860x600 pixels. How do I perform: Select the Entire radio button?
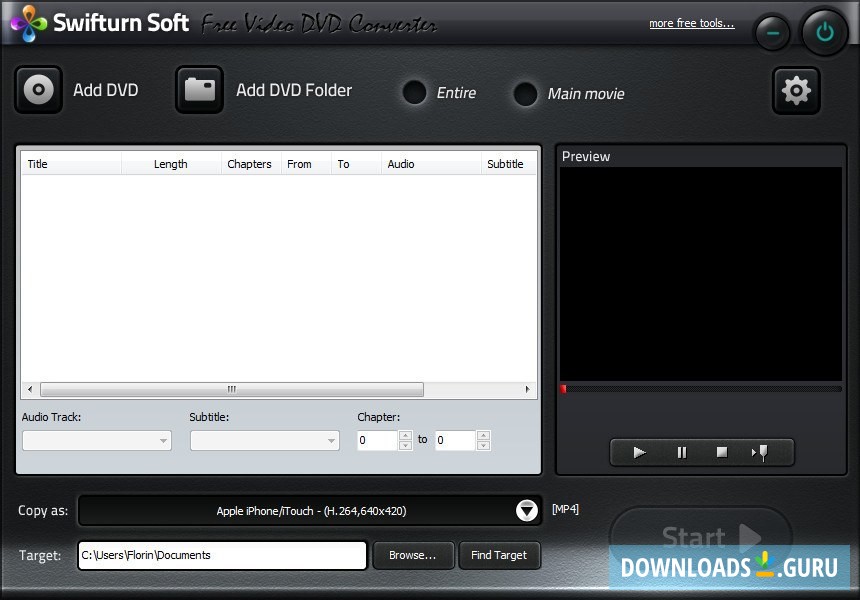(415, 93)
